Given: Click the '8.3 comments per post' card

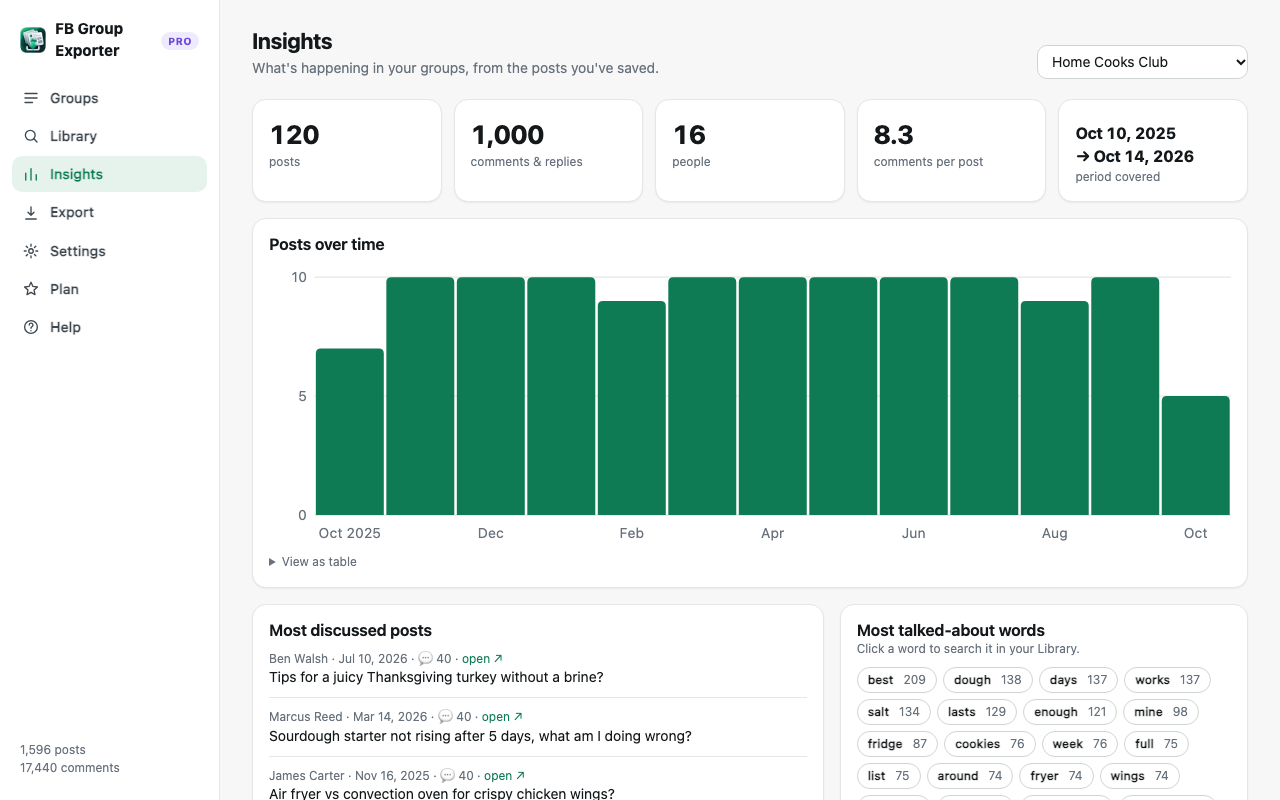Looking at the screenshot, I should tap(951, 150).
